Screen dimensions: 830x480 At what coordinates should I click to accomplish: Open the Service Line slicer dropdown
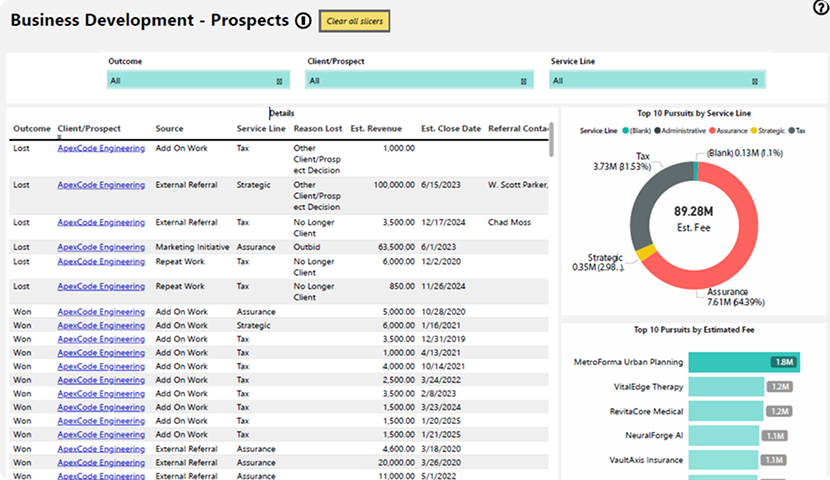point(658,81)
